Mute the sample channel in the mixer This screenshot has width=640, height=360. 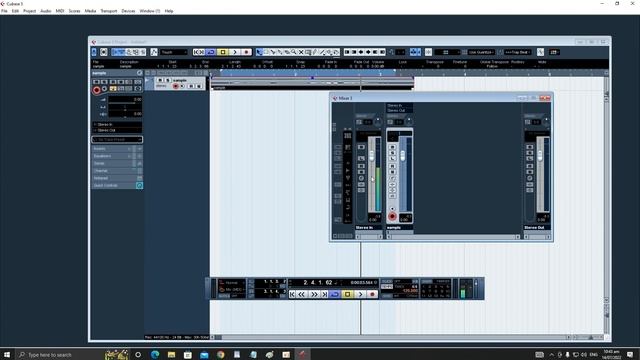click(392, 147)
